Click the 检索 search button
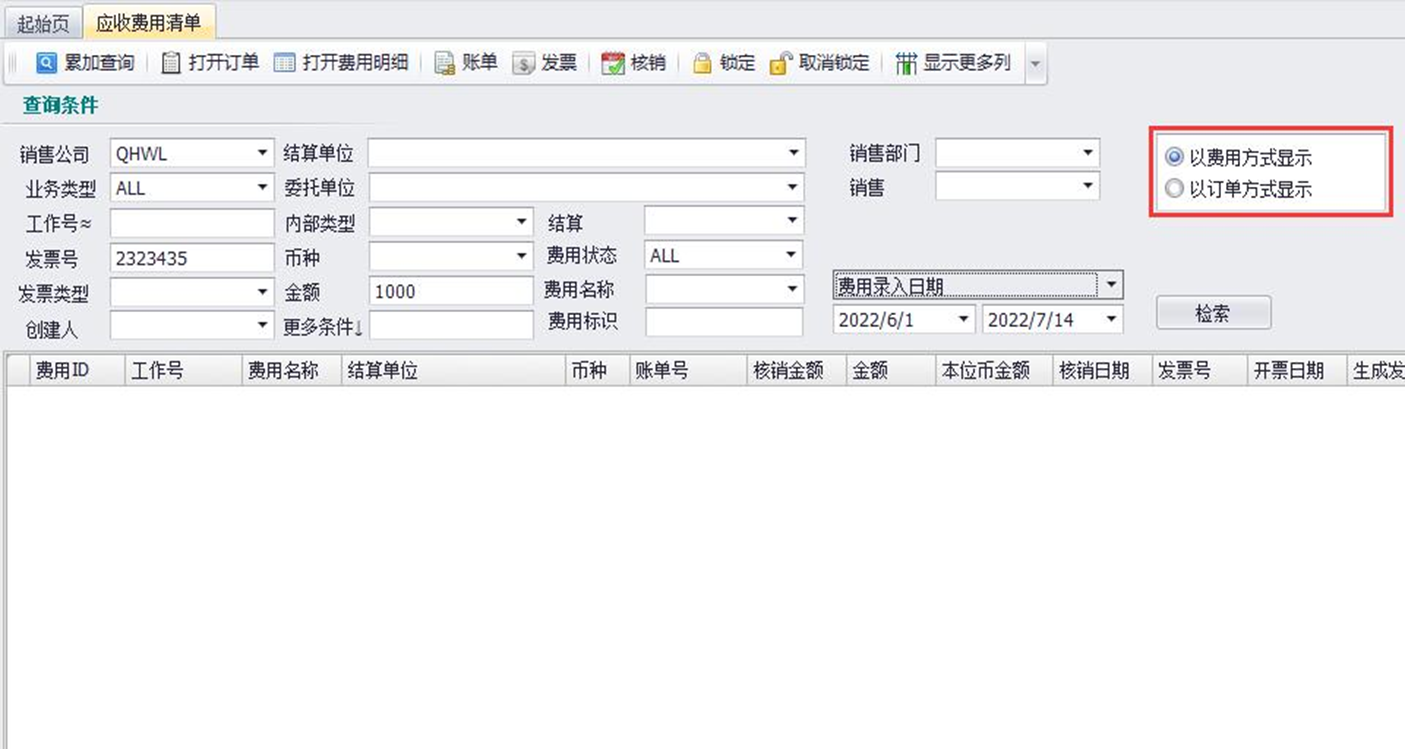 tap(1213, 313)
